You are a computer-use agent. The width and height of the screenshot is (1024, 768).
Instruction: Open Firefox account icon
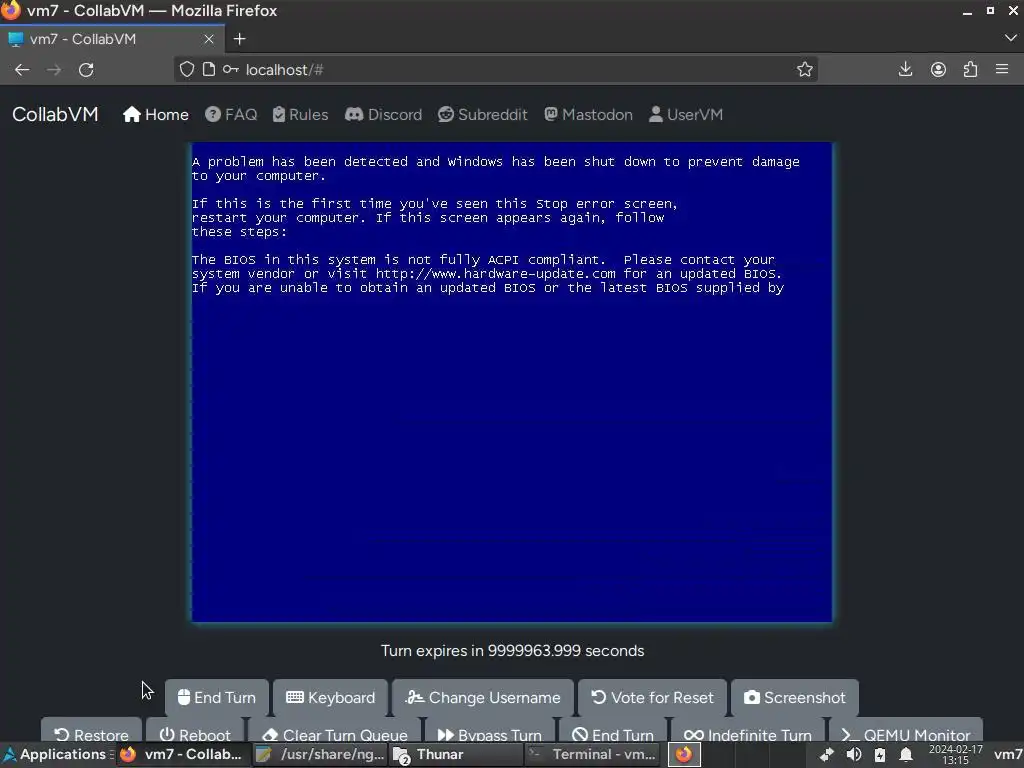tap(938, 69)
